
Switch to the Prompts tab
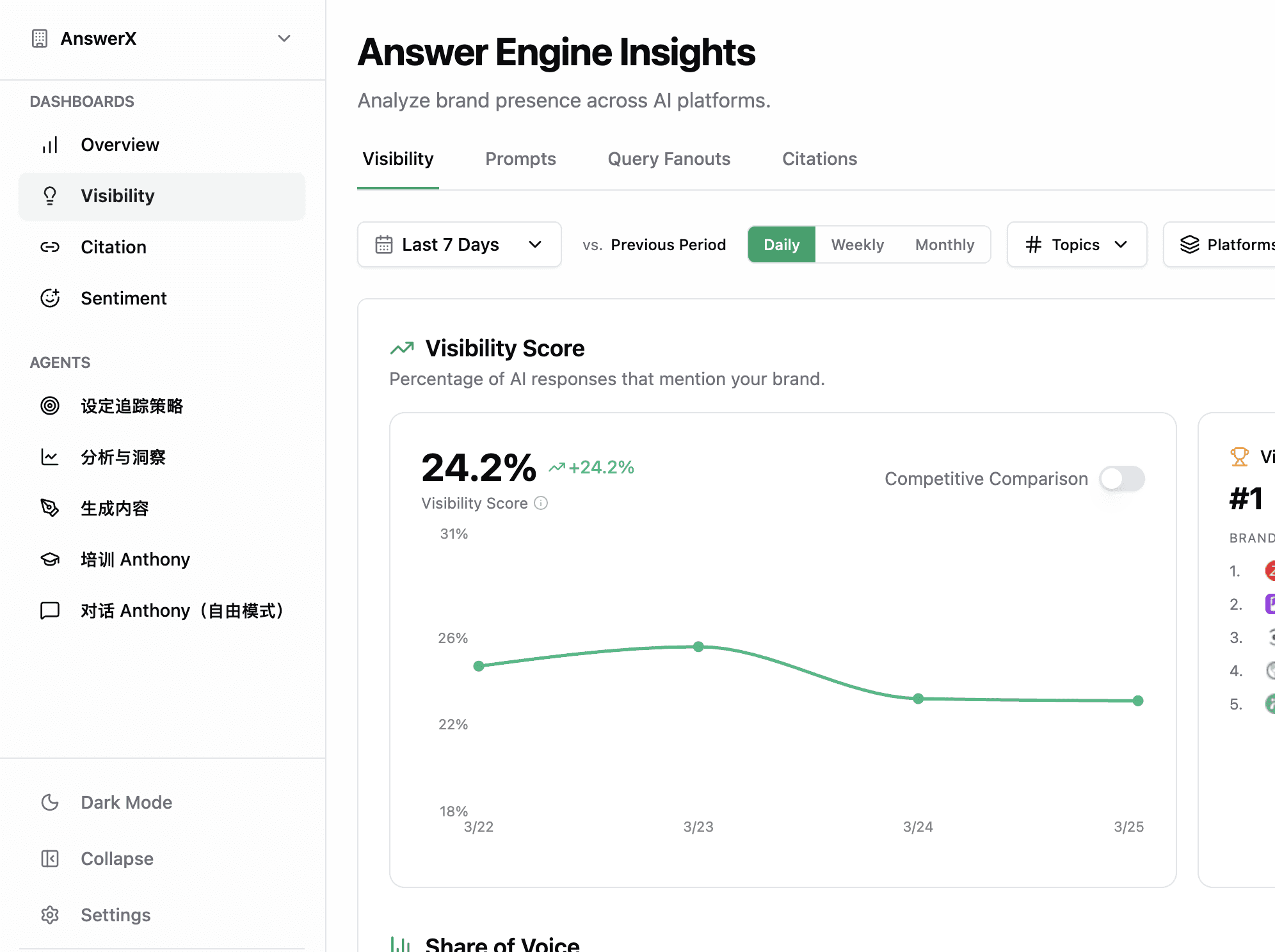520,159
